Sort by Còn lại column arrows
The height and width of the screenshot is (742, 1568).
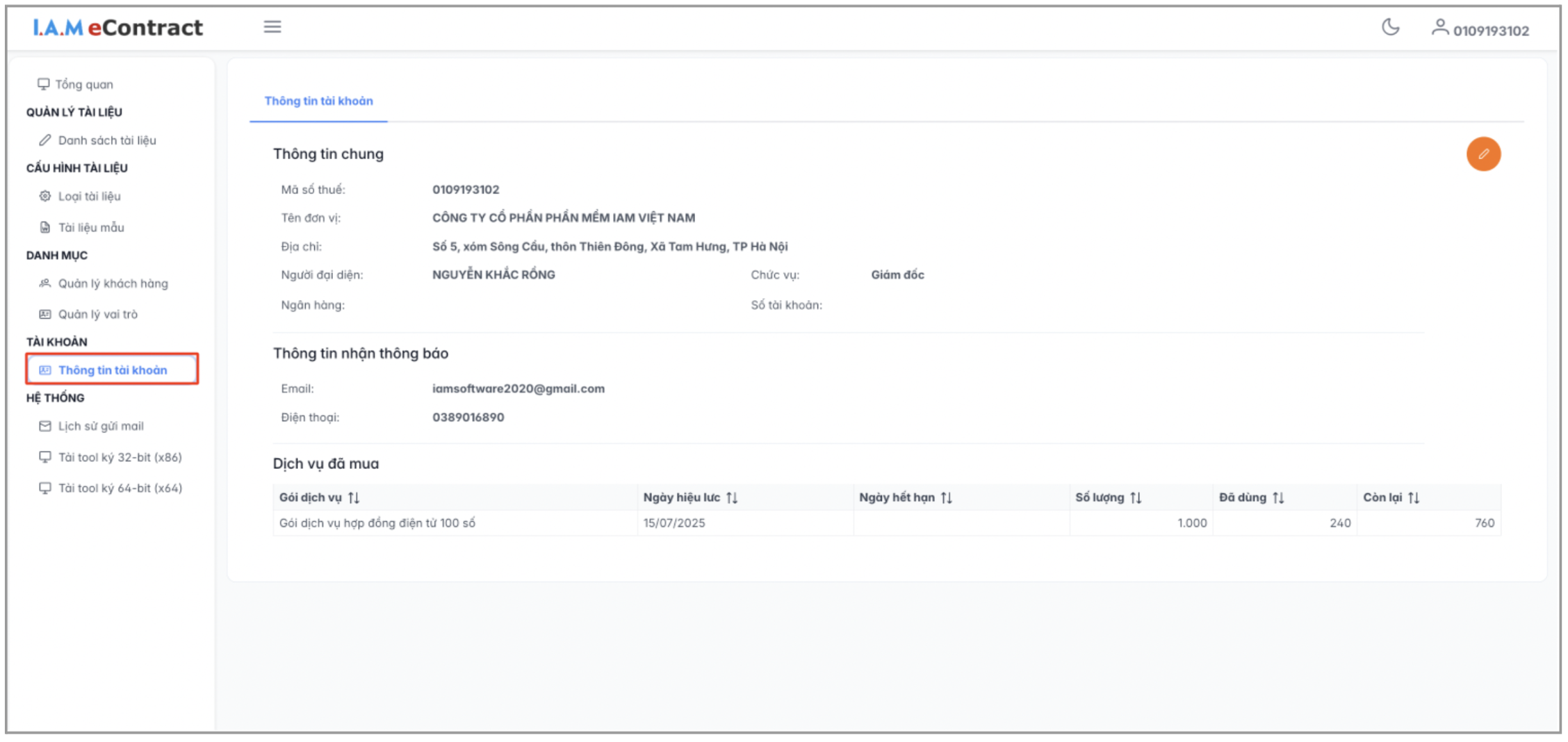point(1414,497)
